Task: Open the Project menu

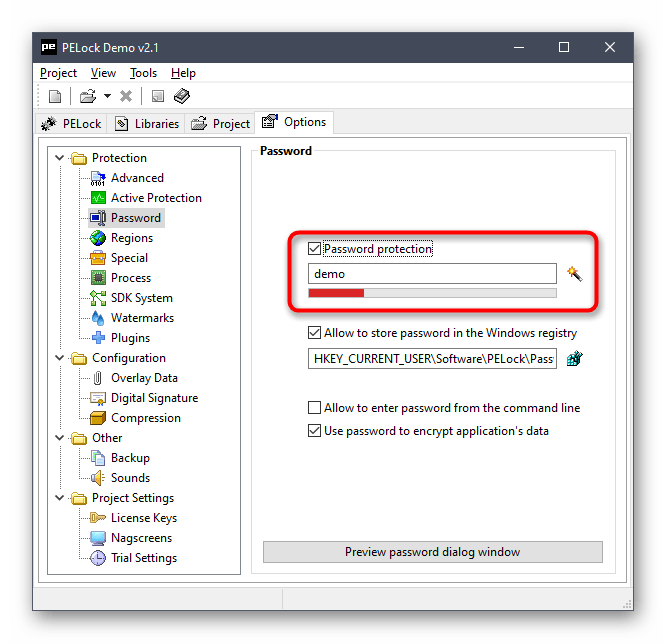Action: click(58, 73)
